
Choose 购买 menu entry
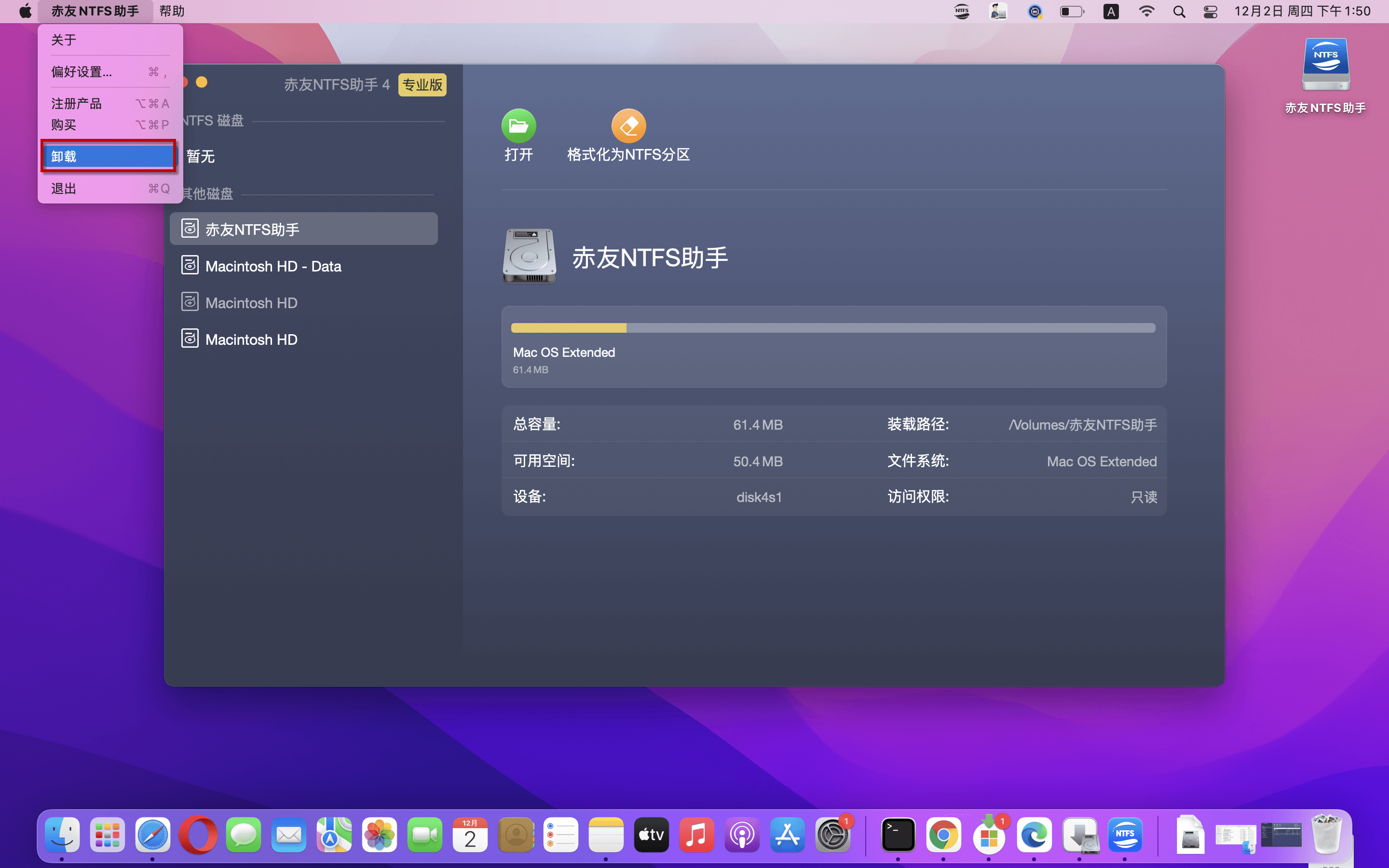coord(110,124)
